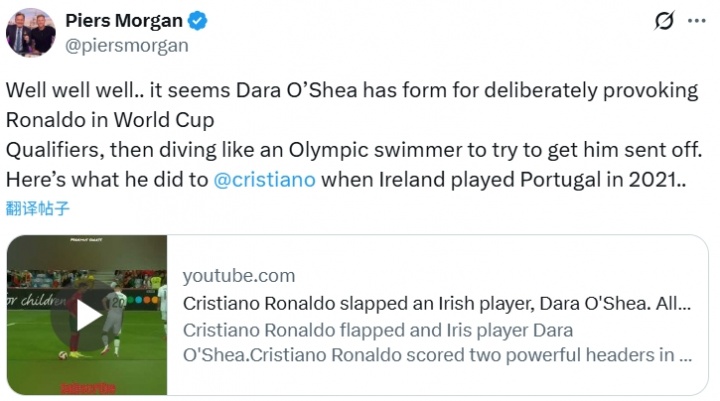Open the Piers Morgan display name
The image size is (720, 401).
point(122,22)
